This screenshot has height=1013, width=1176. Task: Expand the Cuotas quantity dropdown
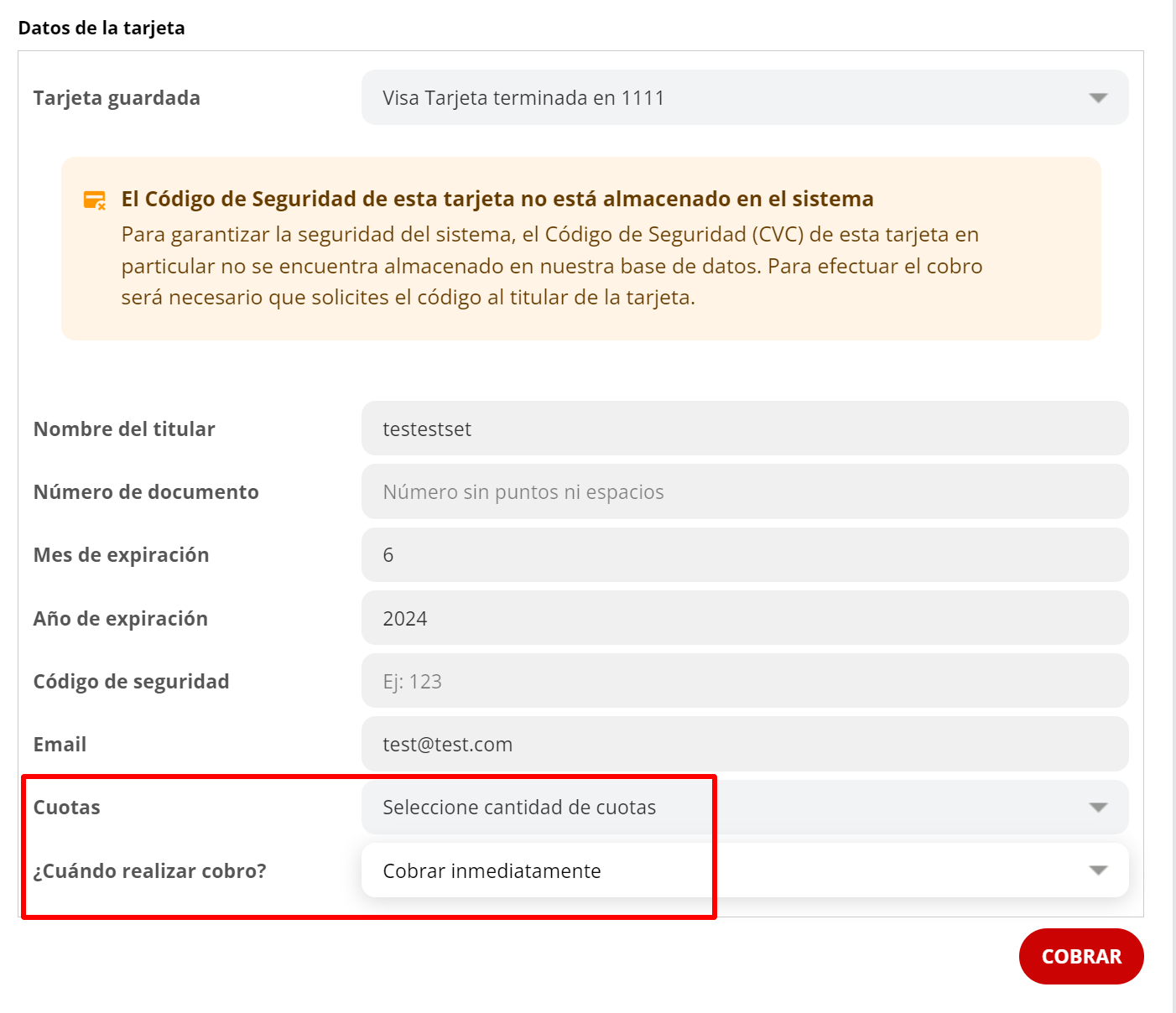click(x=744, y=808)
